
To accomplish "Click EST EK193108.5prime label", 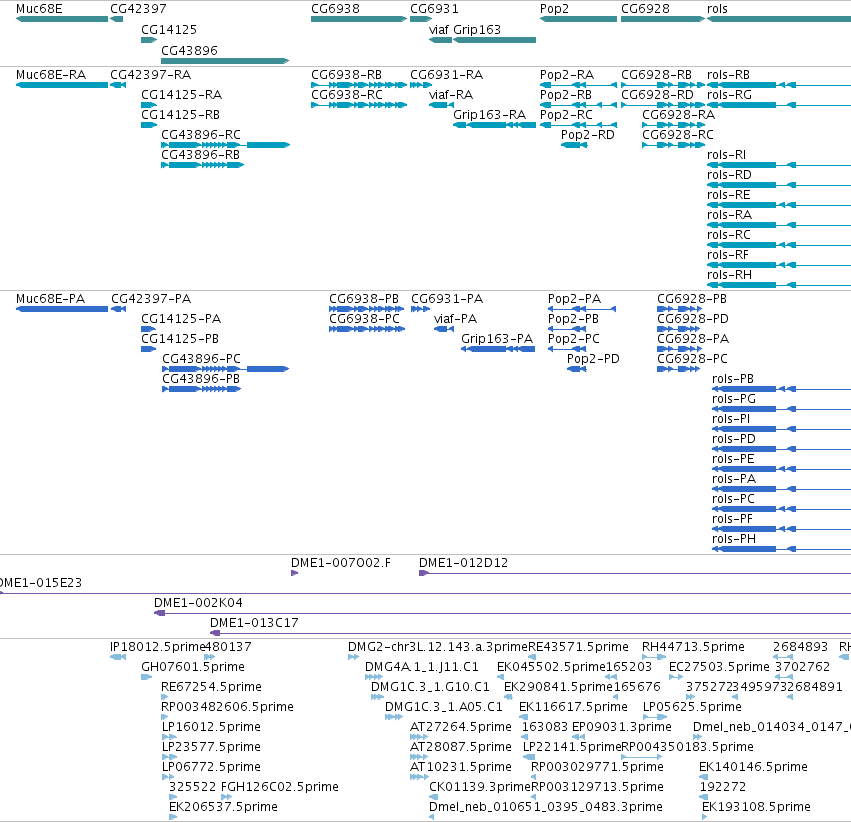I will pos(756,807).
